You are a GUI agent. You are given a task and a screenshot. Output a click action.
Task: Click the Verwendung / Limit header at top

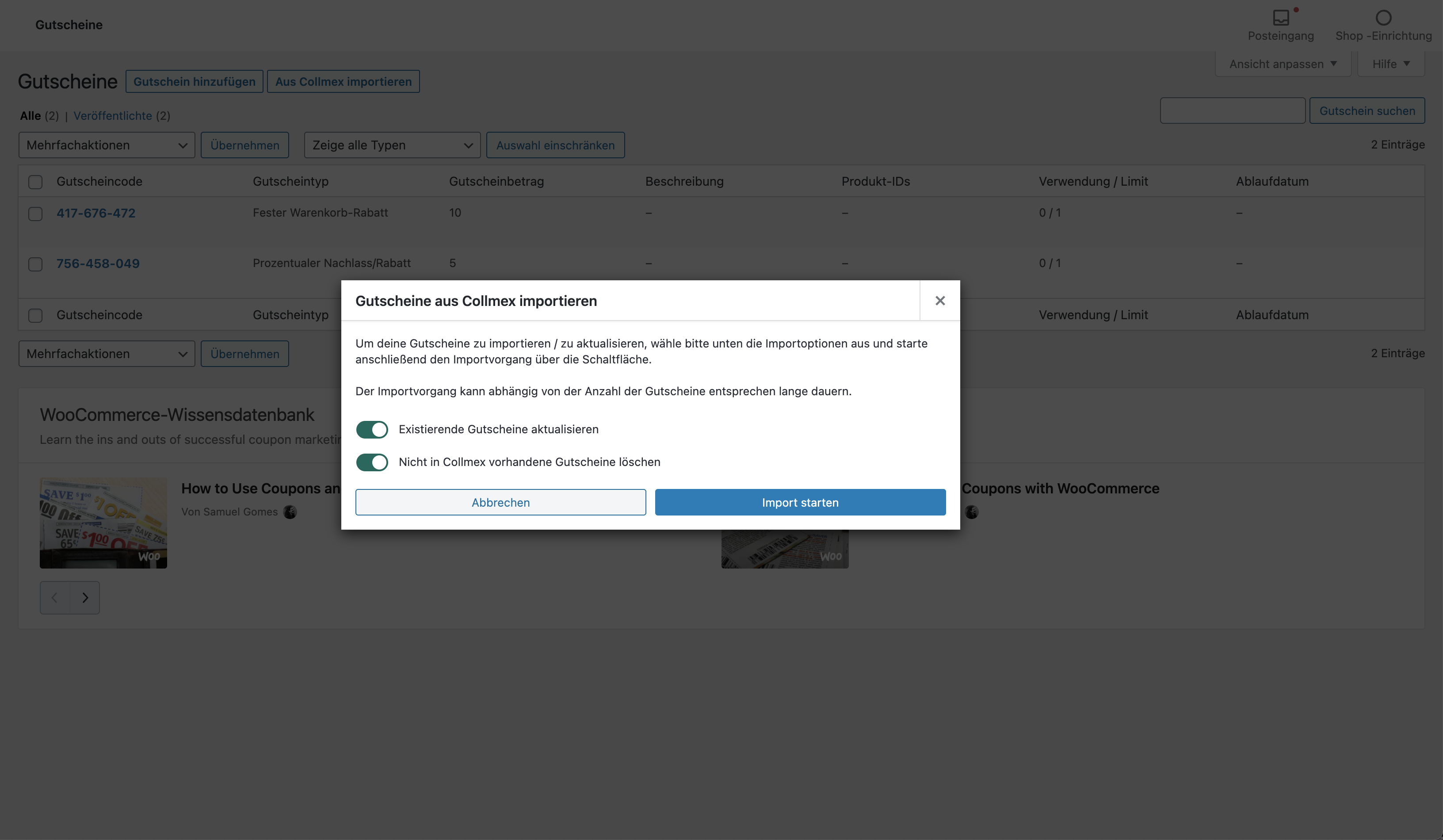1093,181
